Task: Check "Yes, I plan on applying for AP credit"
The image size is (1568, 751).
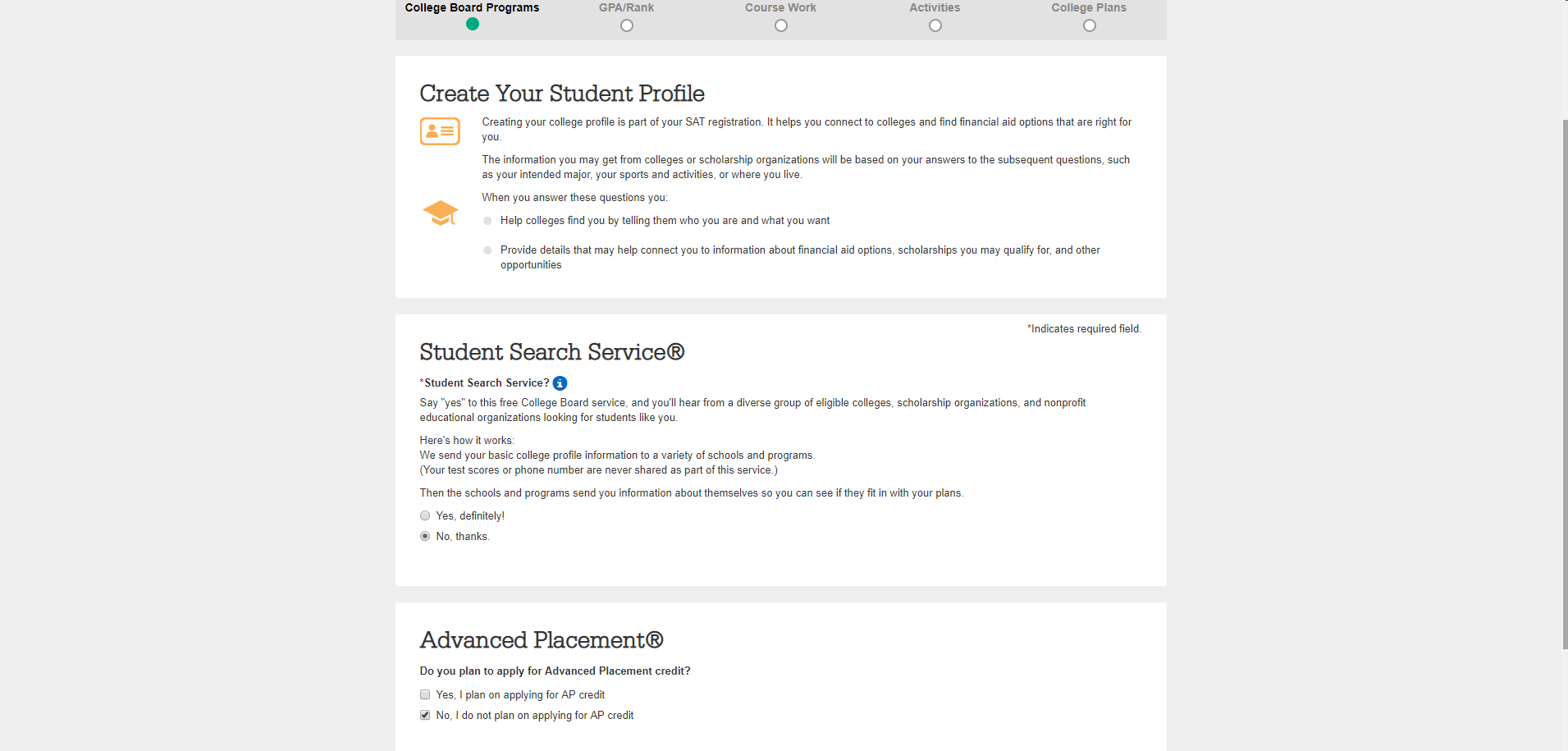Action: [425, 695]
